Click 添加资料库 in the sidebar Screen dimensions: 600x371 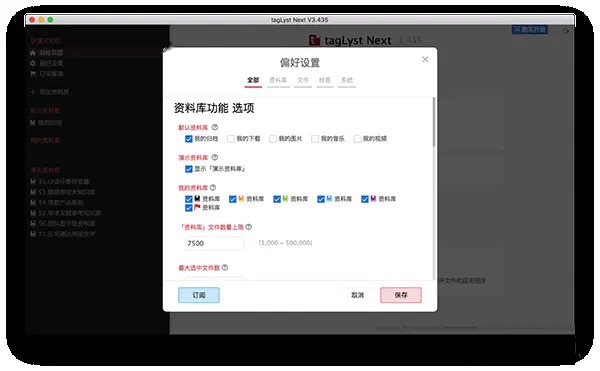tap(54, 92)
